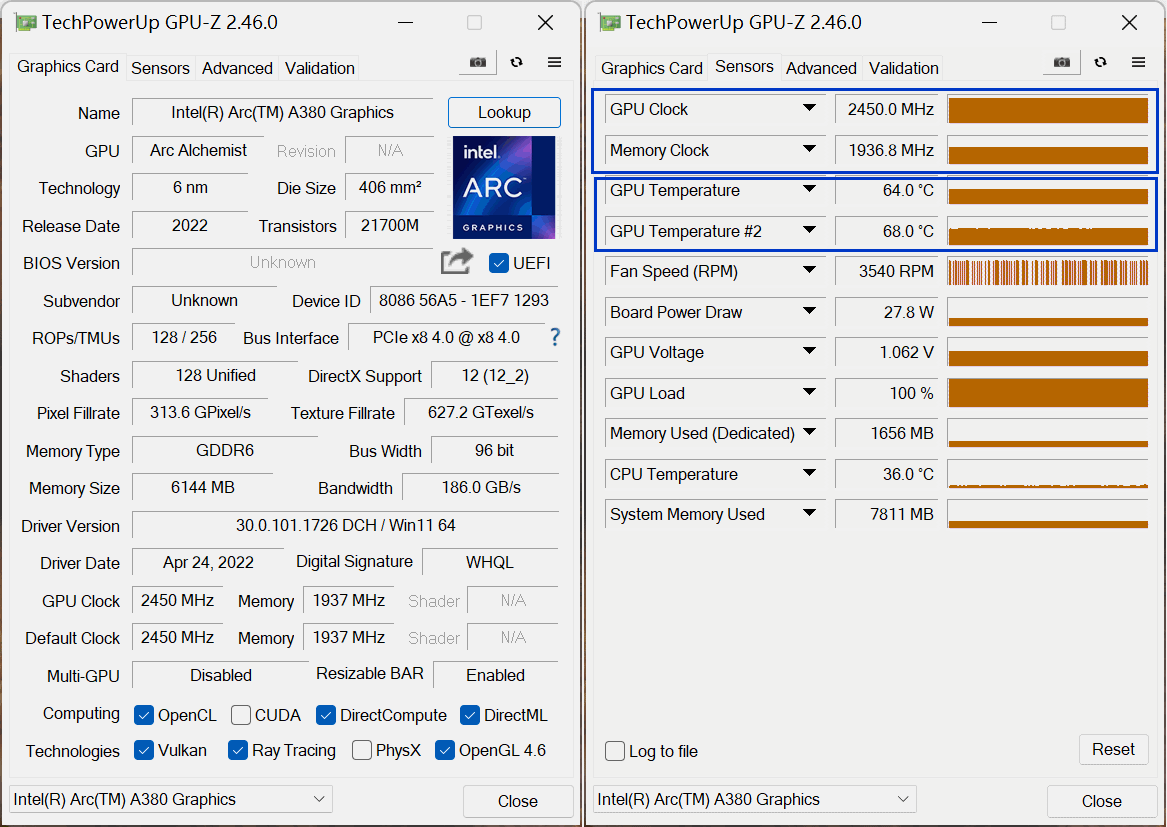Click the Lookup button

504,112
